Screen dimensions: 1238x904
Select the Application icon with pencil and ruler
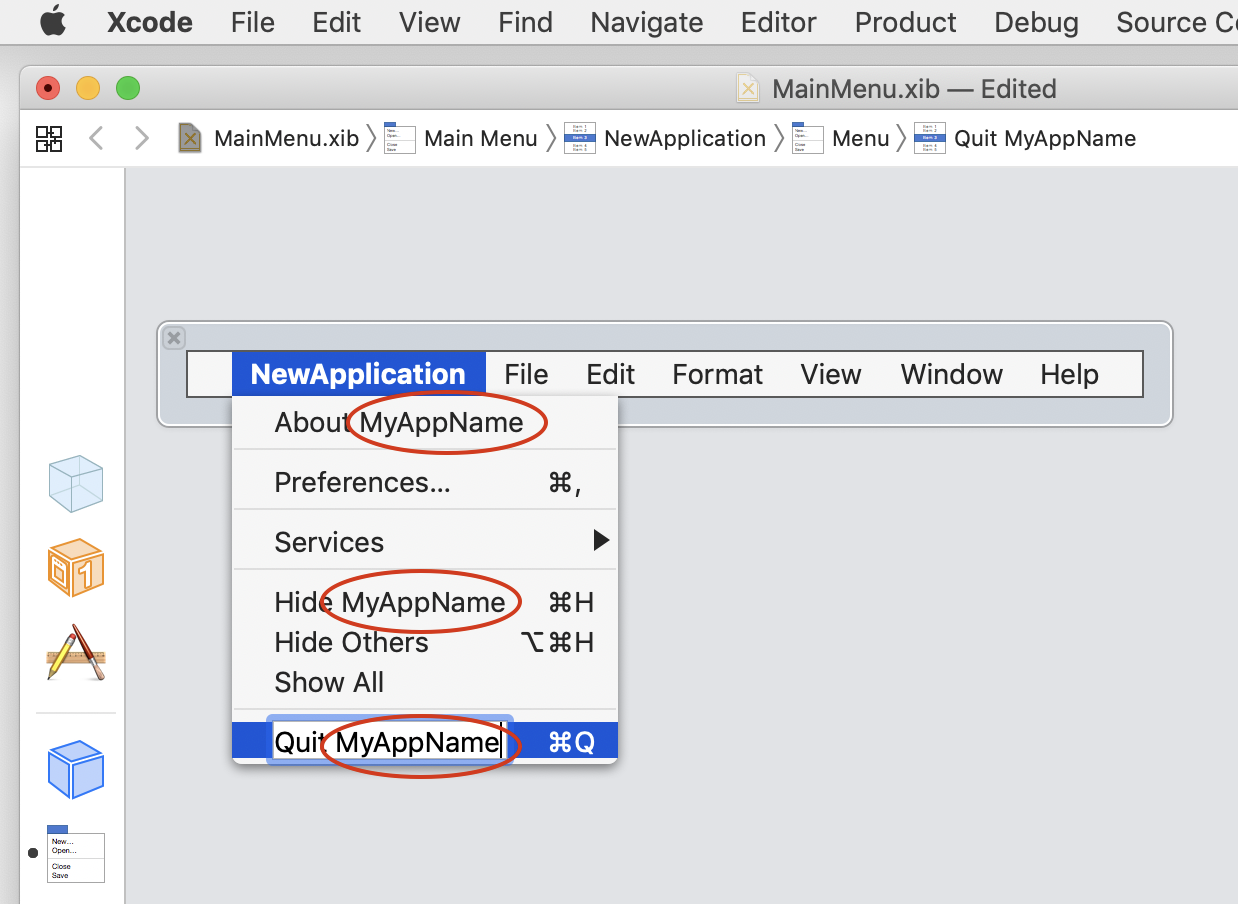[x=76, y=653]
